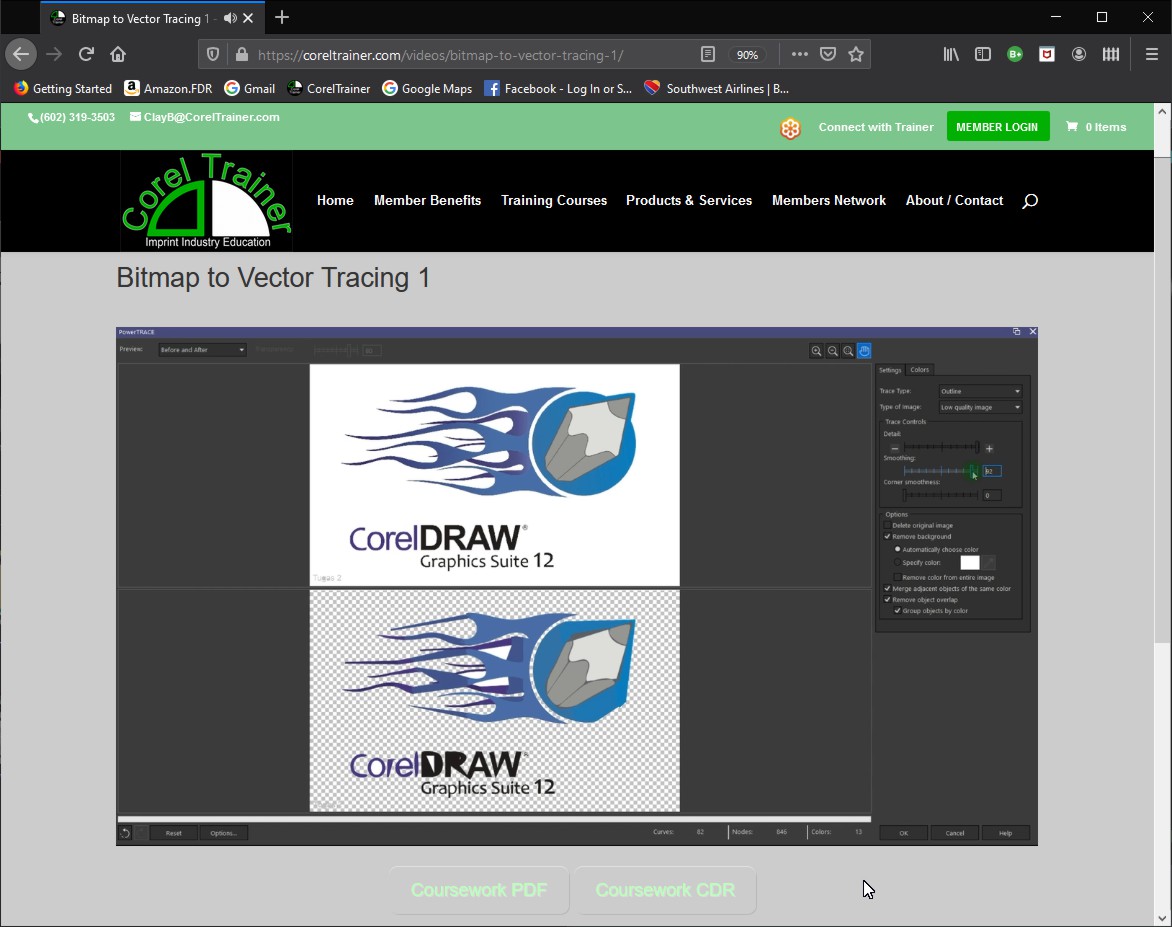
Task: Reset the 90% page zoom
Action: pos(747,55)
